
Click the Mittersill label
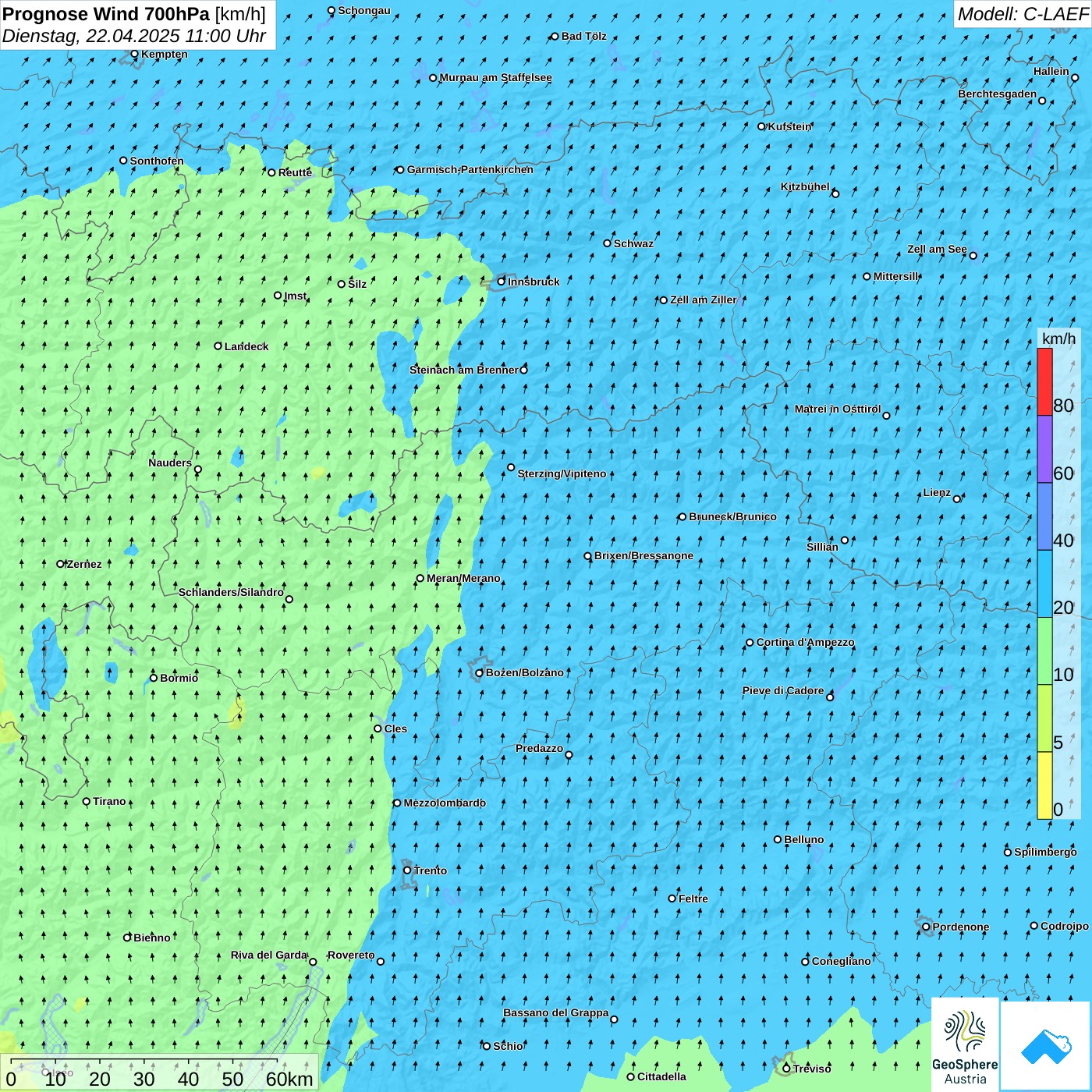(896, 276)
